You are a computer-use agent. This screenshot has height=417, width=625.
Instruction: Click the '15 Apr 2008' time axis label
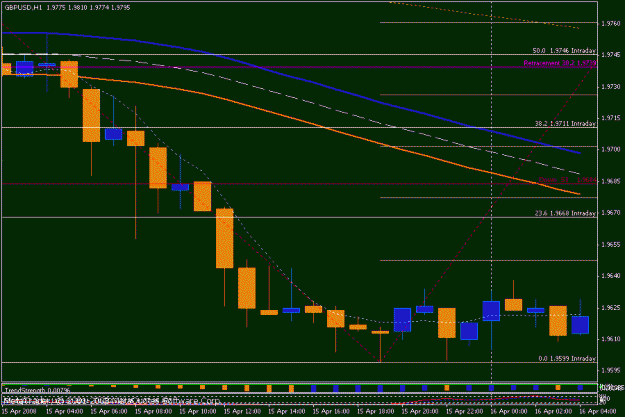click(x=19, y=411)
